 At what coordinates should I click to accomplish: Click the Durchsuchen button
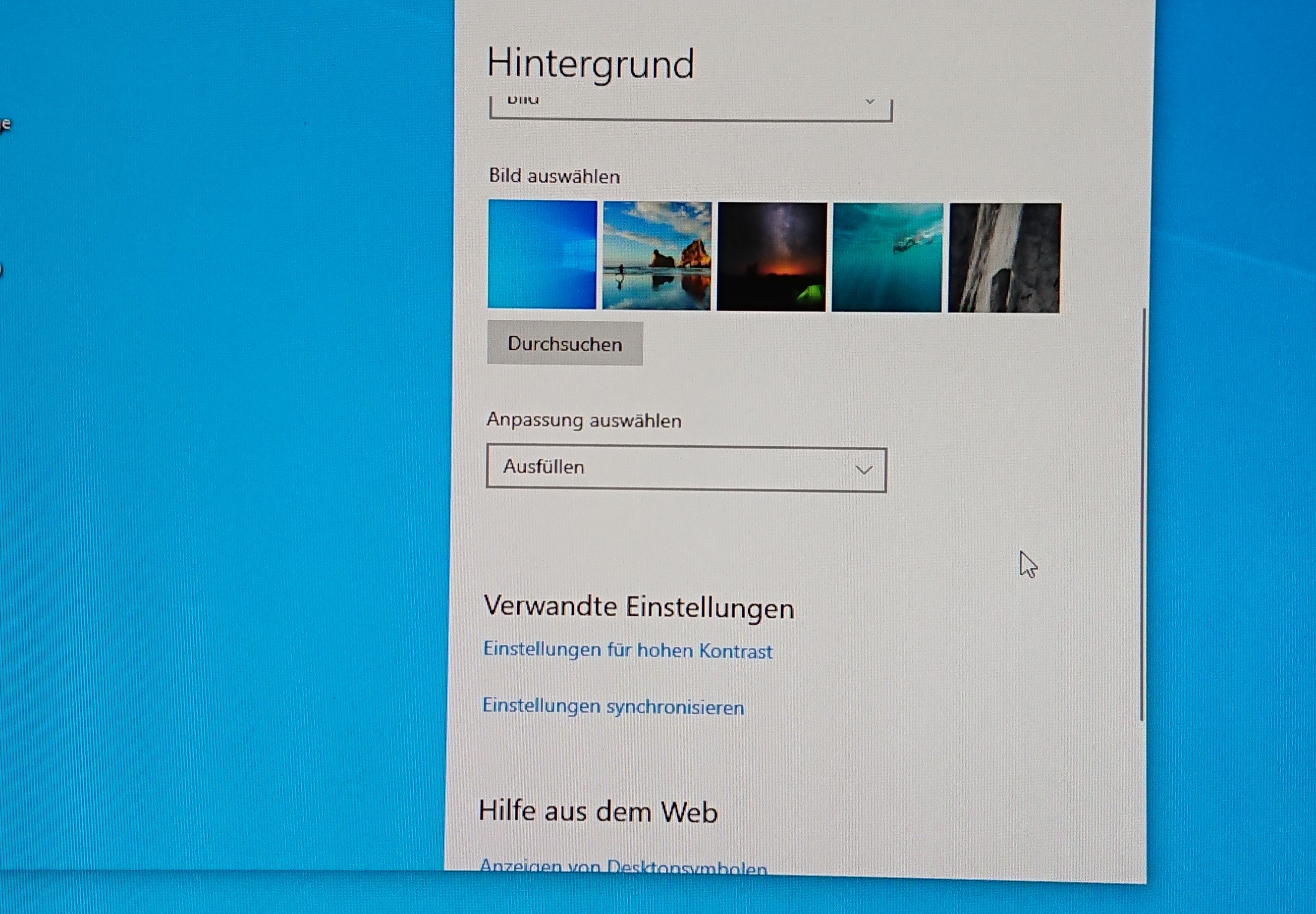coord(565,344)
